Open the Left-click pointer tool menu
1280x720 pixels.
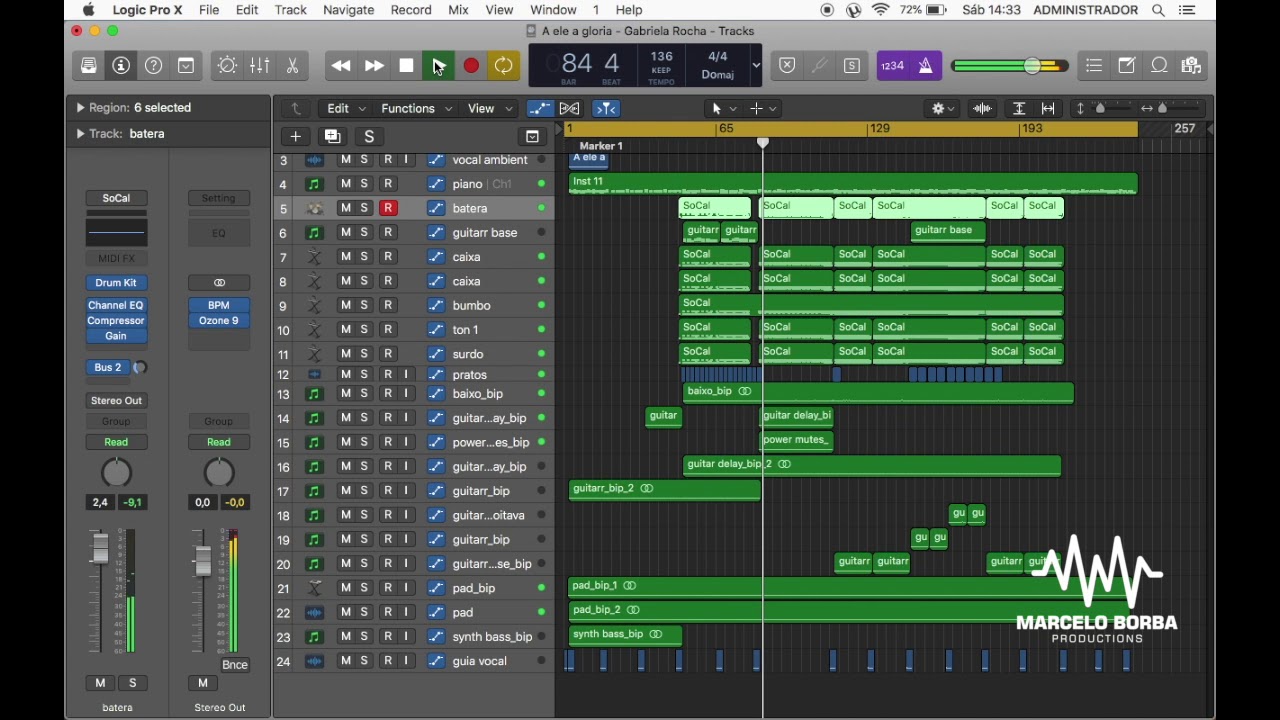(723, 108)
